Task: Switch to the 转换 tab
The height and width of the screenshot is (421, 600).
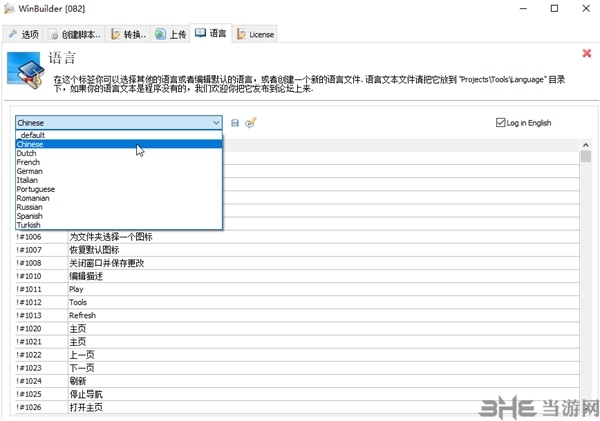Action: click(128, 34)
